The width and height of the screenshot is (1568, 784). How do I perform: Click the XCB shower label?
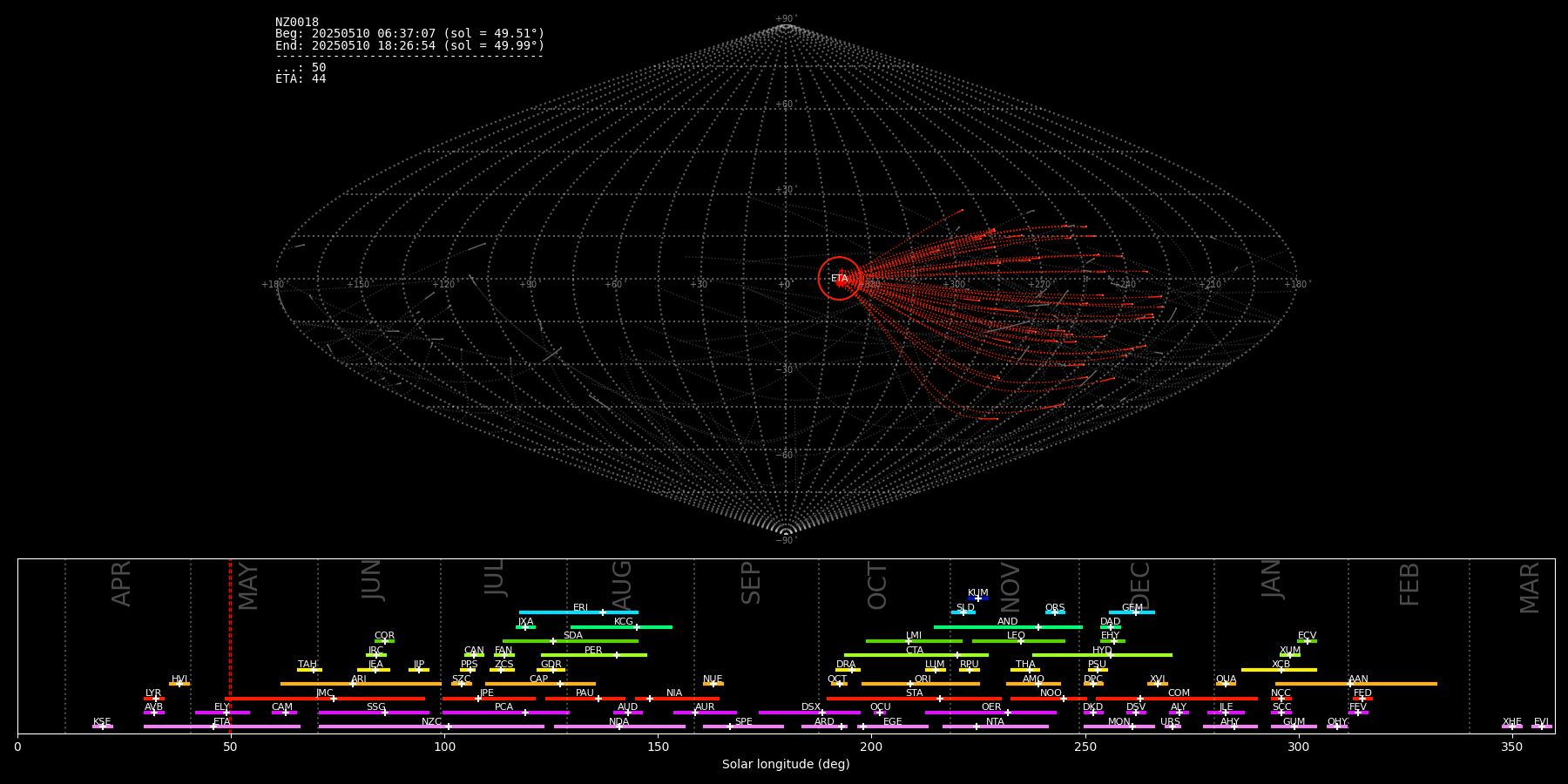coord(1281,665)
